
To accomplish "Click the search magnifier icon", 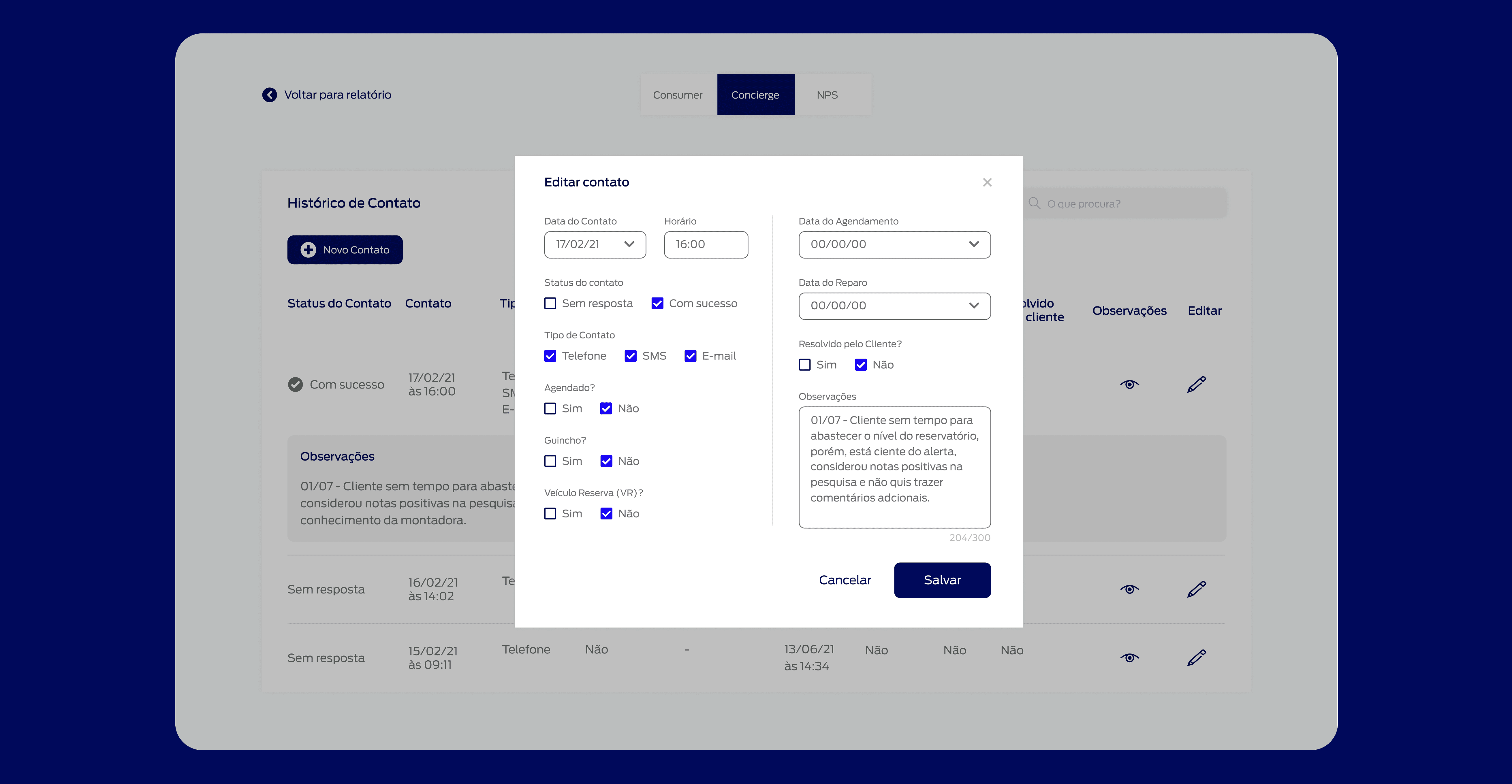I will click(1034, 203).
